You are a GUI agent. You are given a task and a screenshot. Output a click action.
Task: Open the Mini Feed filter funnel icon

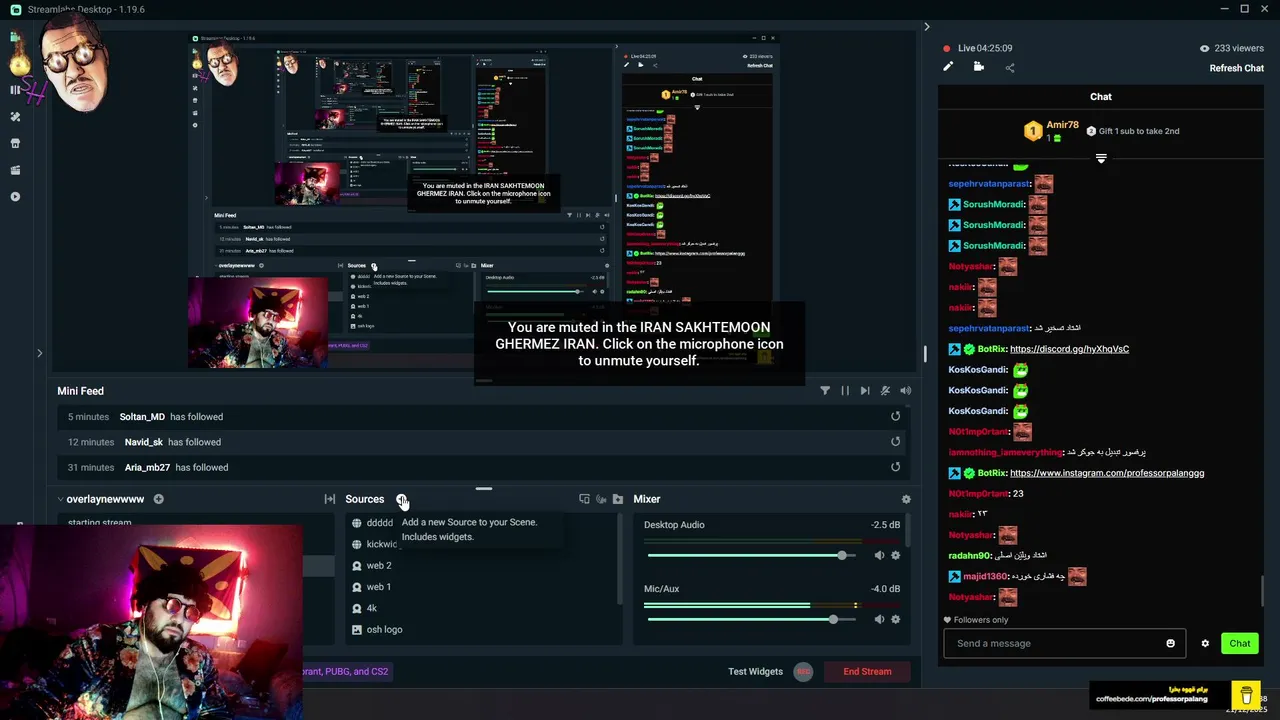click(x=825, y=391)
